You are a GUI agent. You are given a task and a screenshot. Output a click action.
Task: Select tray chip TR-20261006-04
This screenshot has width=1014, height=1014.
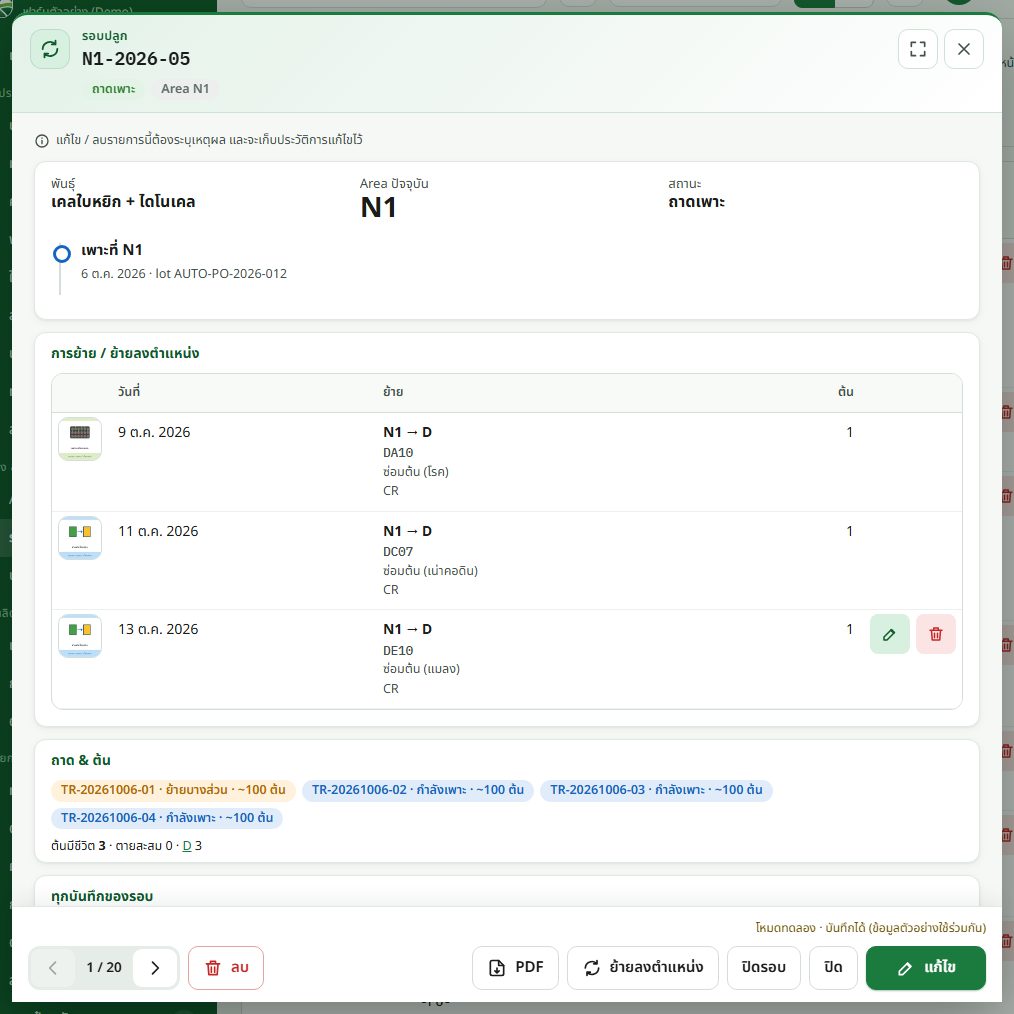coord(167,818)
